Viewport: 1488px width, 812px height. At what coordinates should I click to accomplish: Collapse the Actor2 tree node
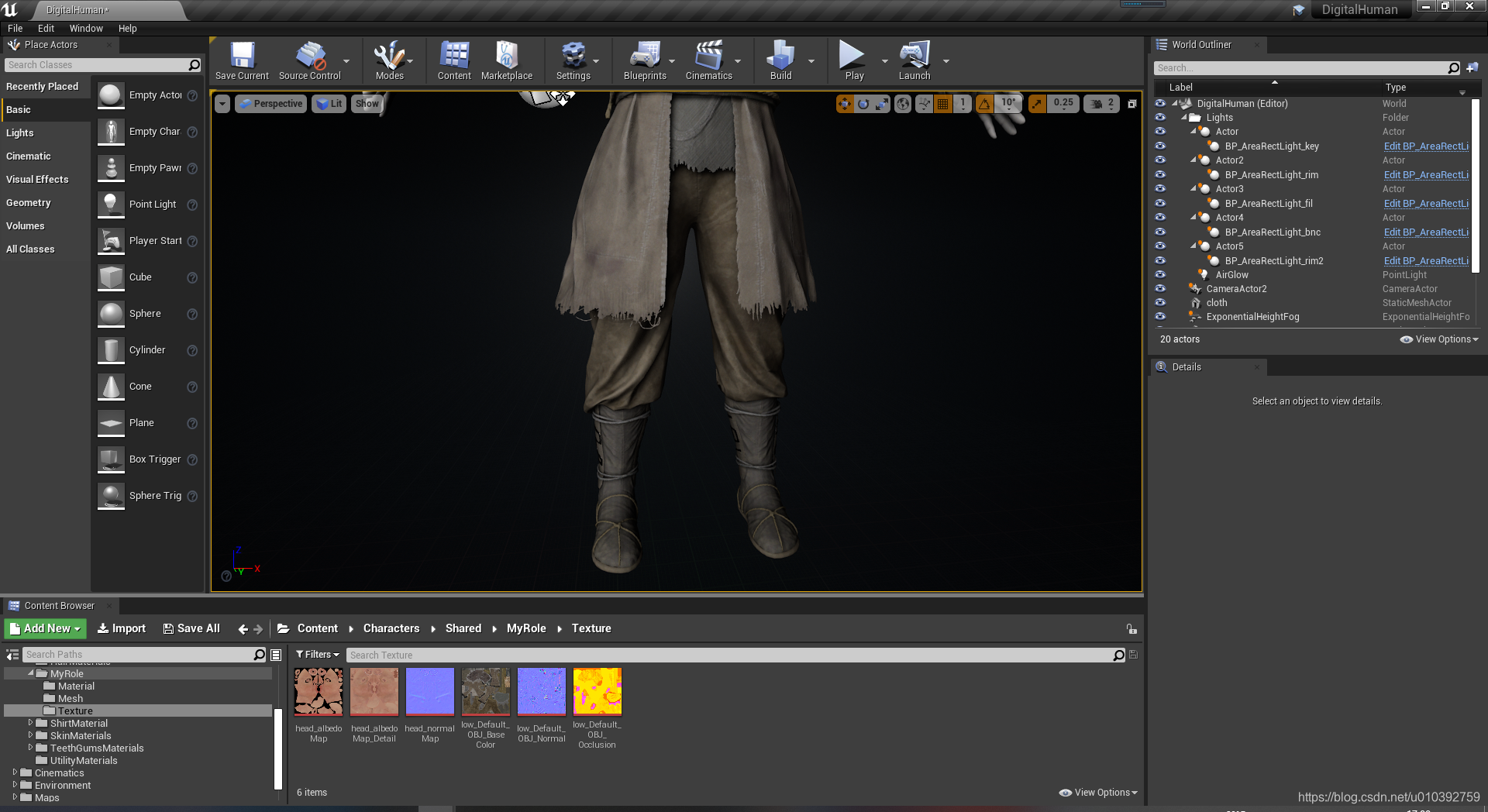(1193, 160)
